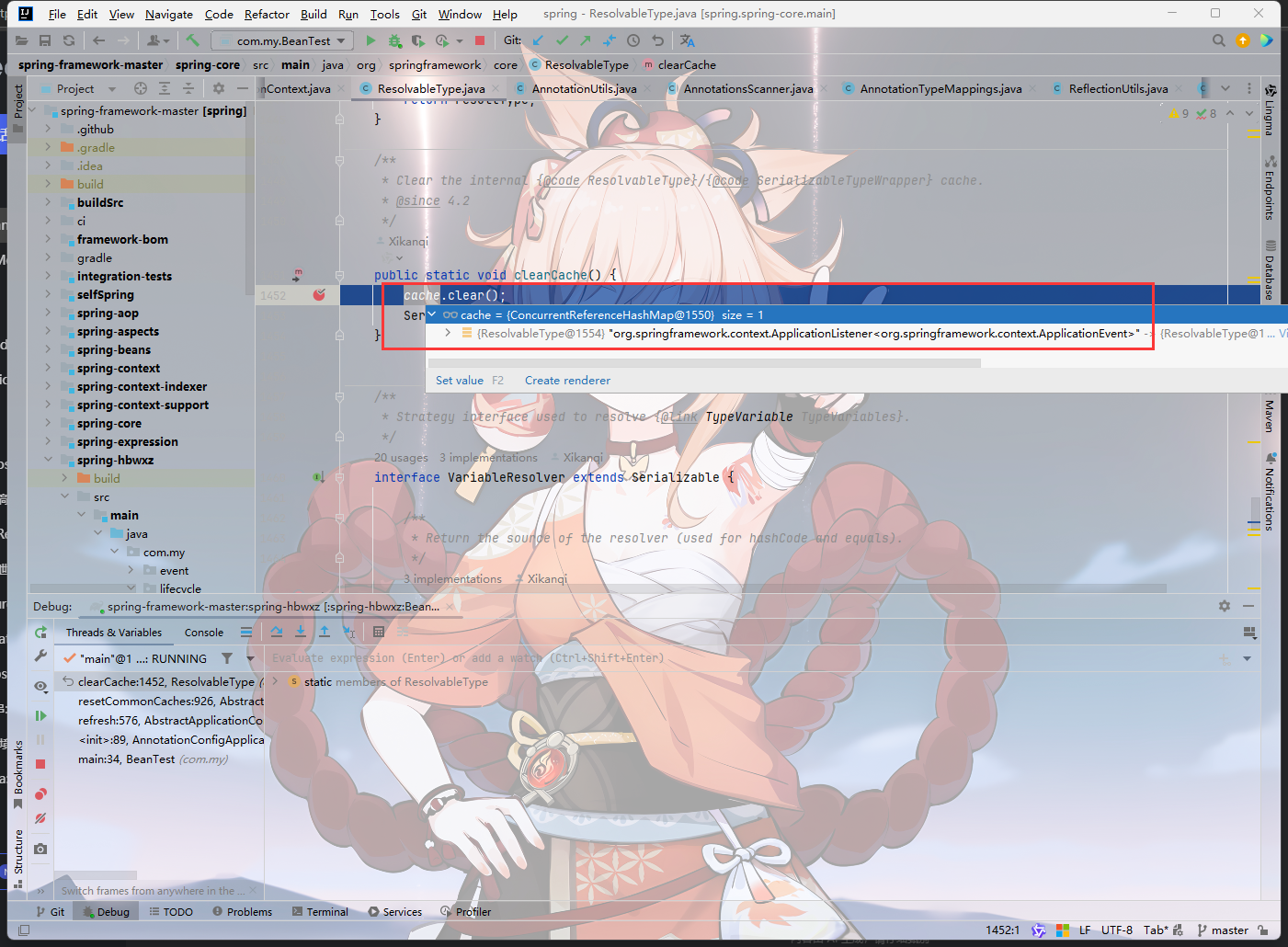Click the master git branch widget
Image resolution: width=1288 pixels, height=947 pixels.
(1224, 930)
